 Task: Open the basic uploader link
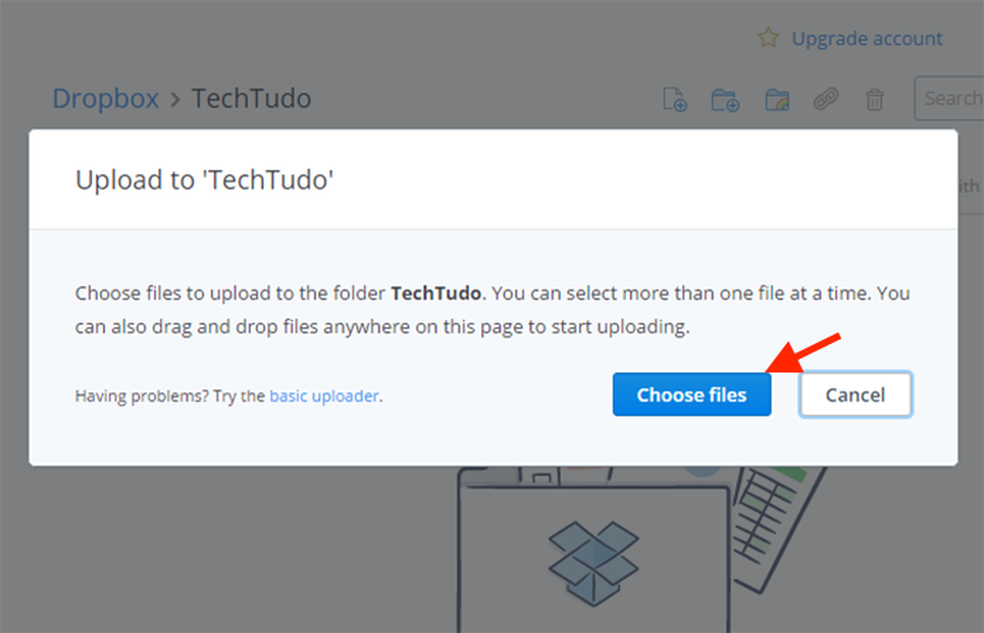(324, 396)
